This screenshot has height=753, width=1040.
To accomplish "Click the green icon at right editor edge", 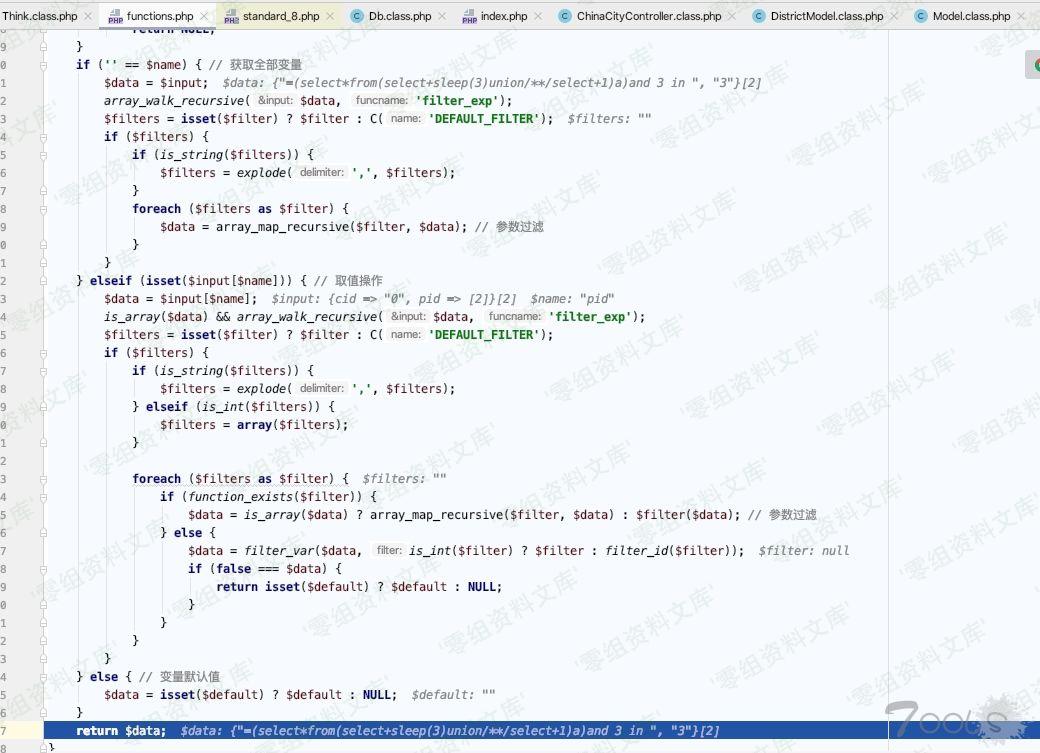I will tap(1034, 66).
